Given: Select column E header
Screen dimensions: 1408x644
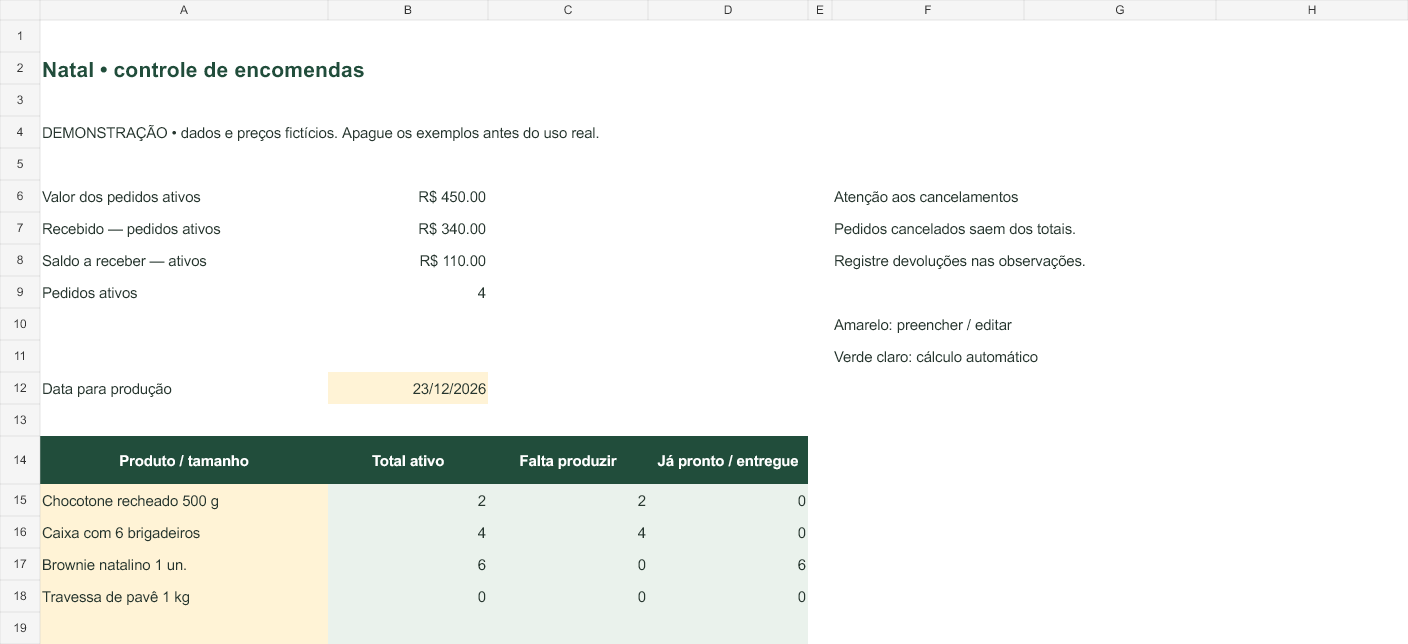Looking at the screenshot, I should click(x=820, y=10).
